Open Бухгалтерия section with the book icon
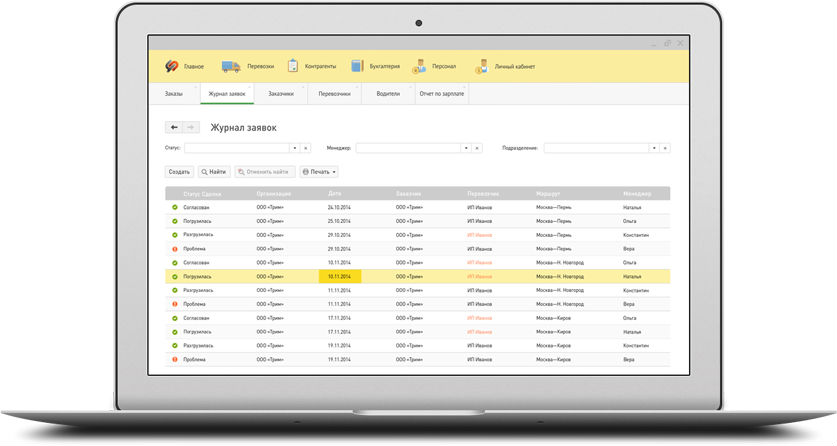This screenshot has width=837, height=446. point(357,66)
